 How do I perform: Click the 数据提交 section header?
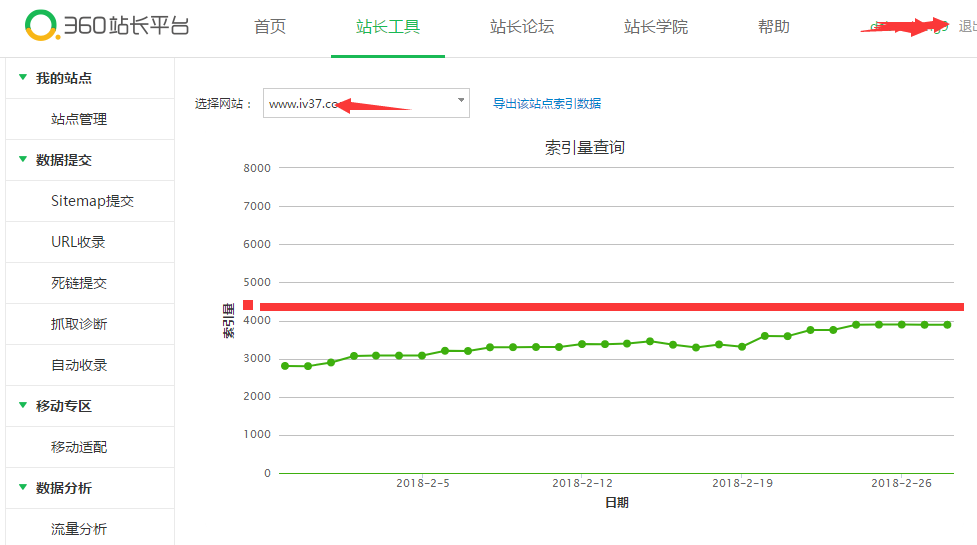coord(64,160)
